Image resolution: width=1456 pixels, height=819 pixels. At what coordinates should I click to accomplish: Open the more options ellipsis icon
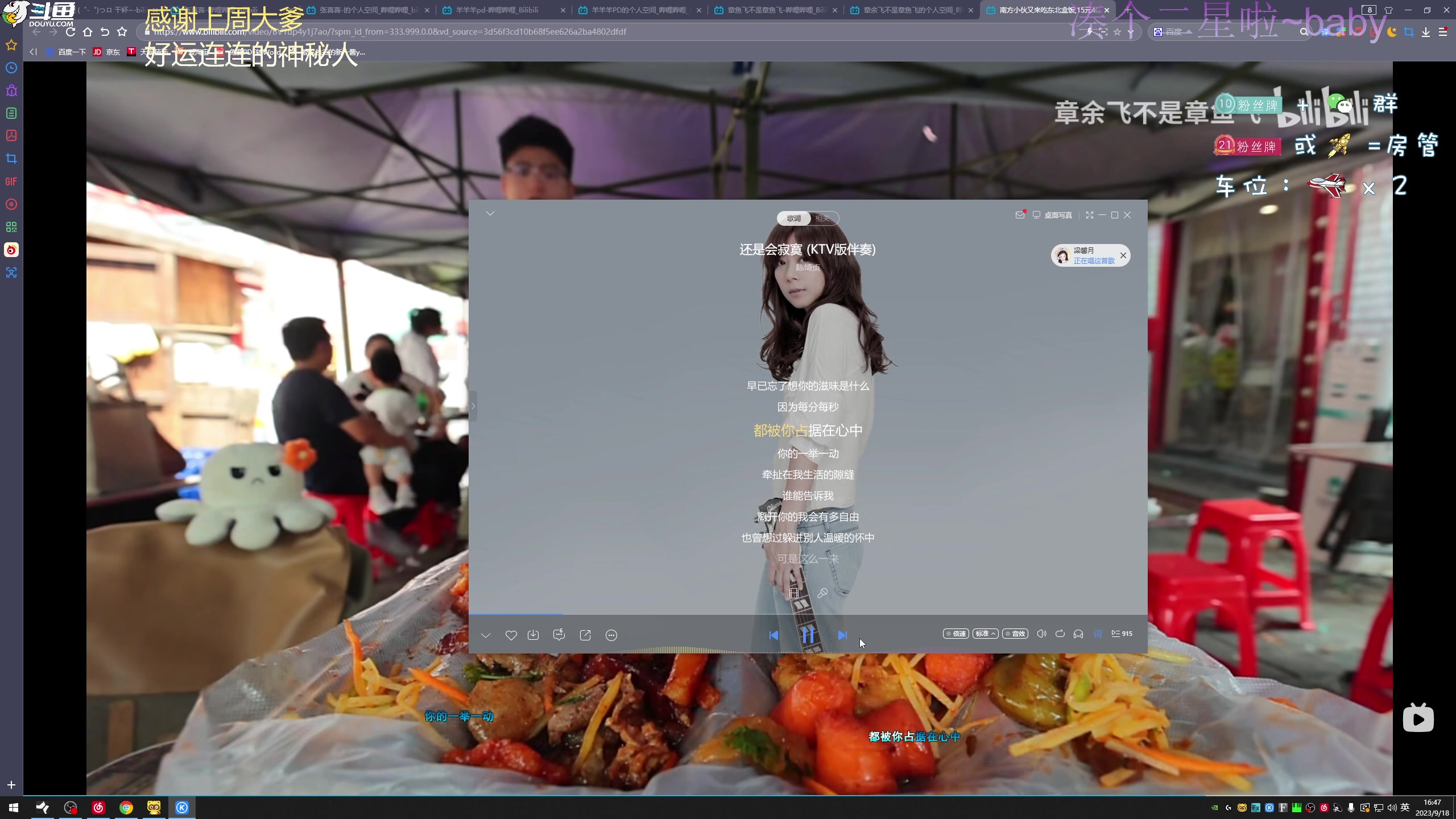tap(611, 635)
